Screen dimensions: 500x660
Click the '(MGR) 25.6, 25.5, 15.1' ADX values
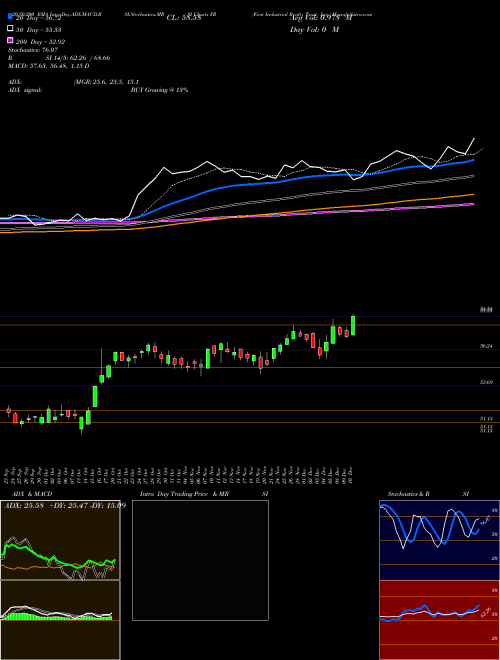[106, 82]
